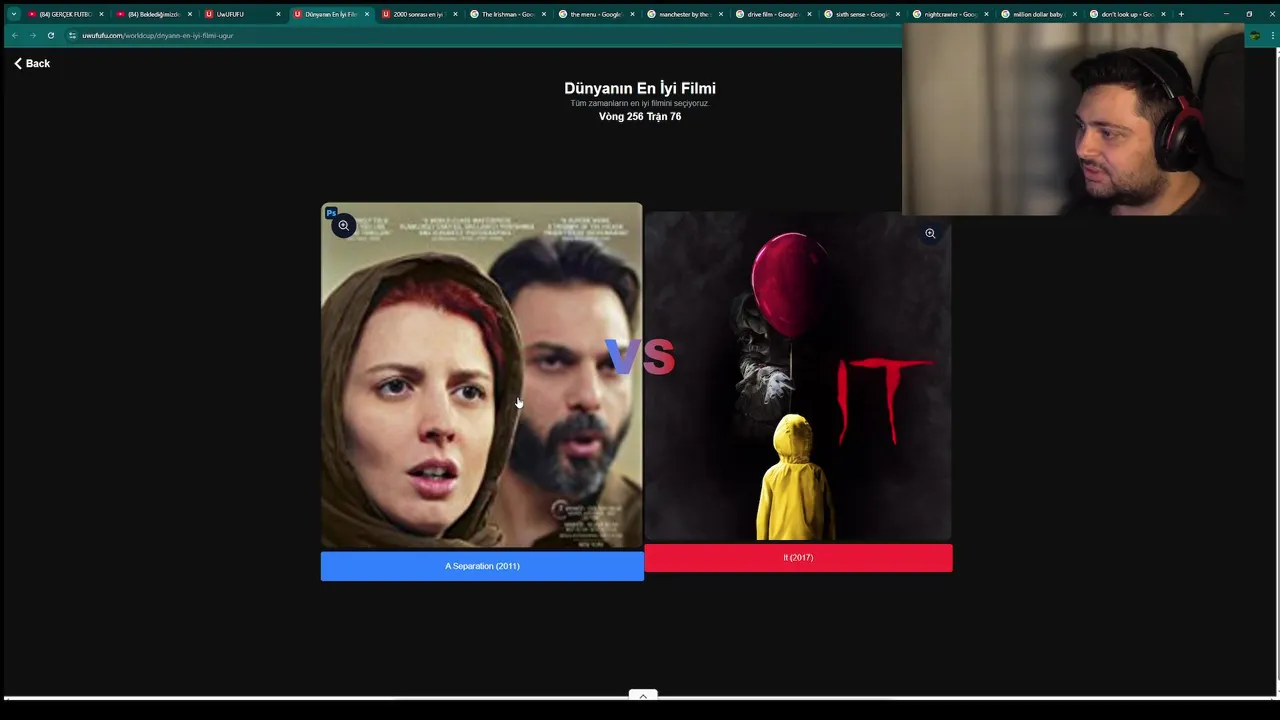Reload the current page

[x=51, y=35]
